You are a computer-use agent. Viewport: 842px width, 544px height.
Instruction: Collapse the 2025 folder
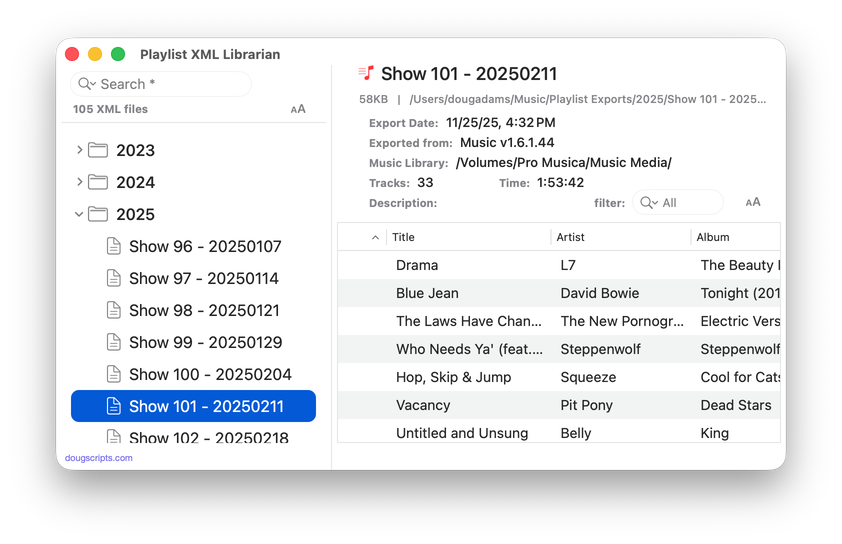point(80,214)
